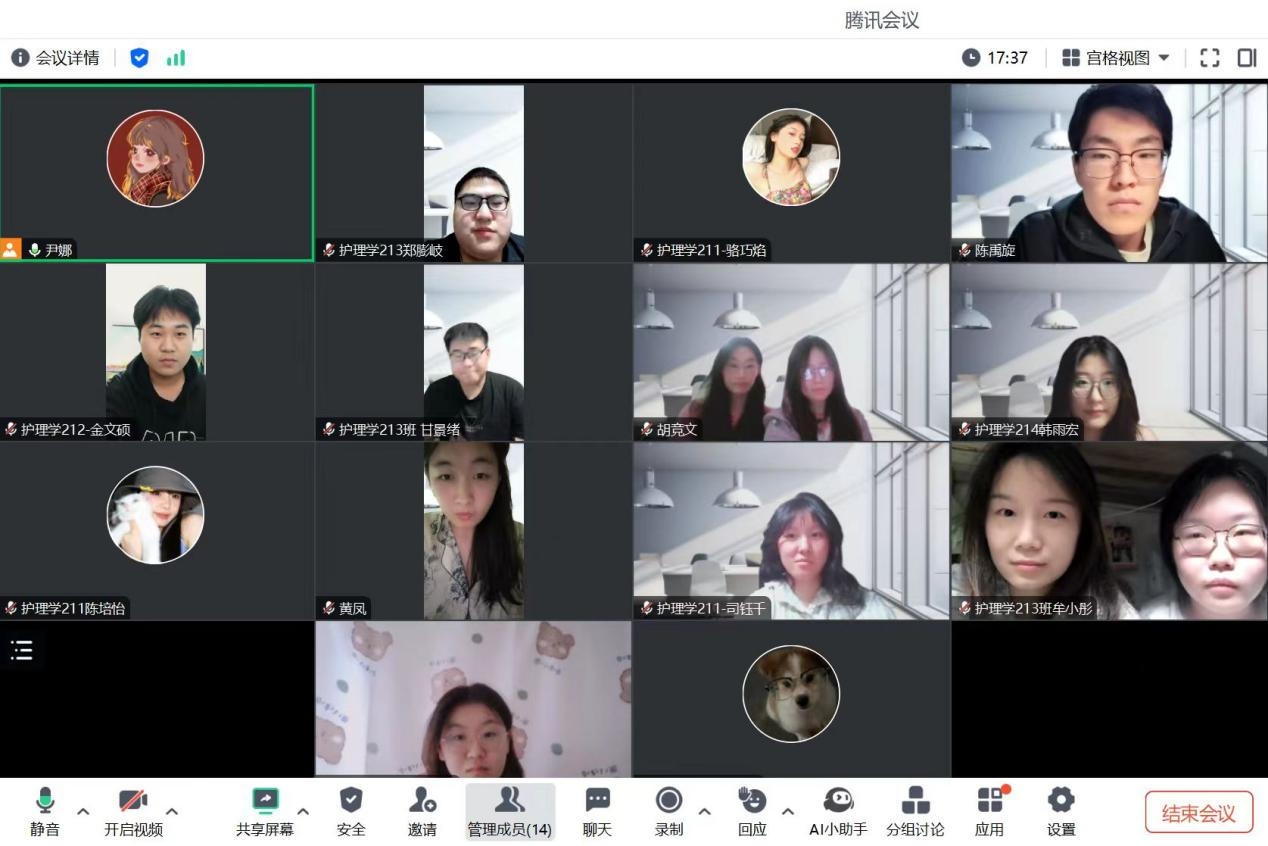Screen dimensions: 1268x846
Task: Select 尹娜's video tile
Action: click(157, 172)
